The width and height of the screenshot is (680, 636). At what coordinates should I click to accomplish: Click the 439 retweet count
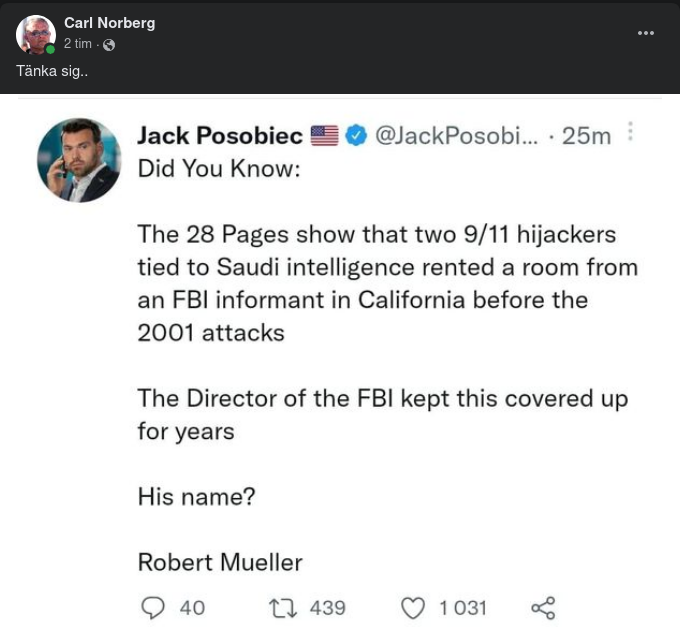(327, 607)
